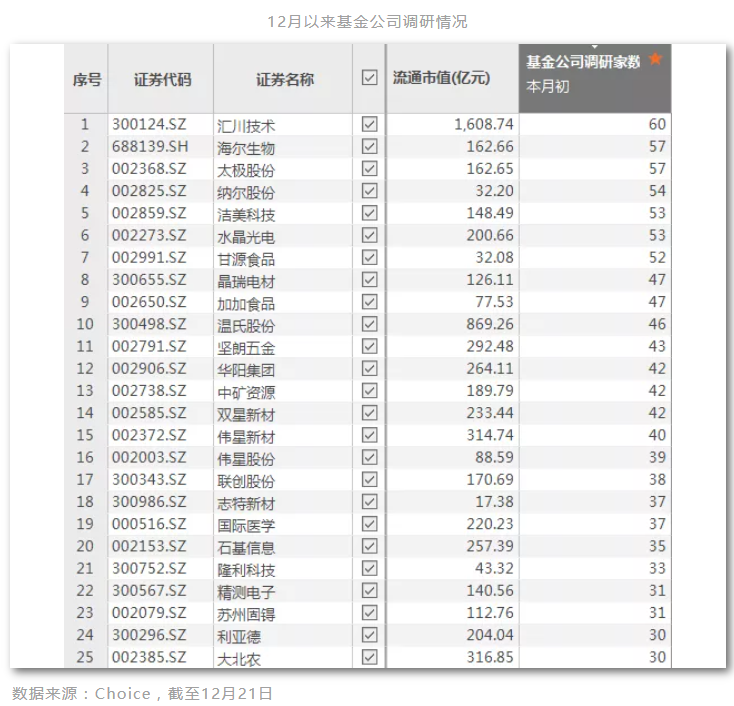
Task: Click the sort arrow above 基金公司调研家数
Action: coord(595,47)
